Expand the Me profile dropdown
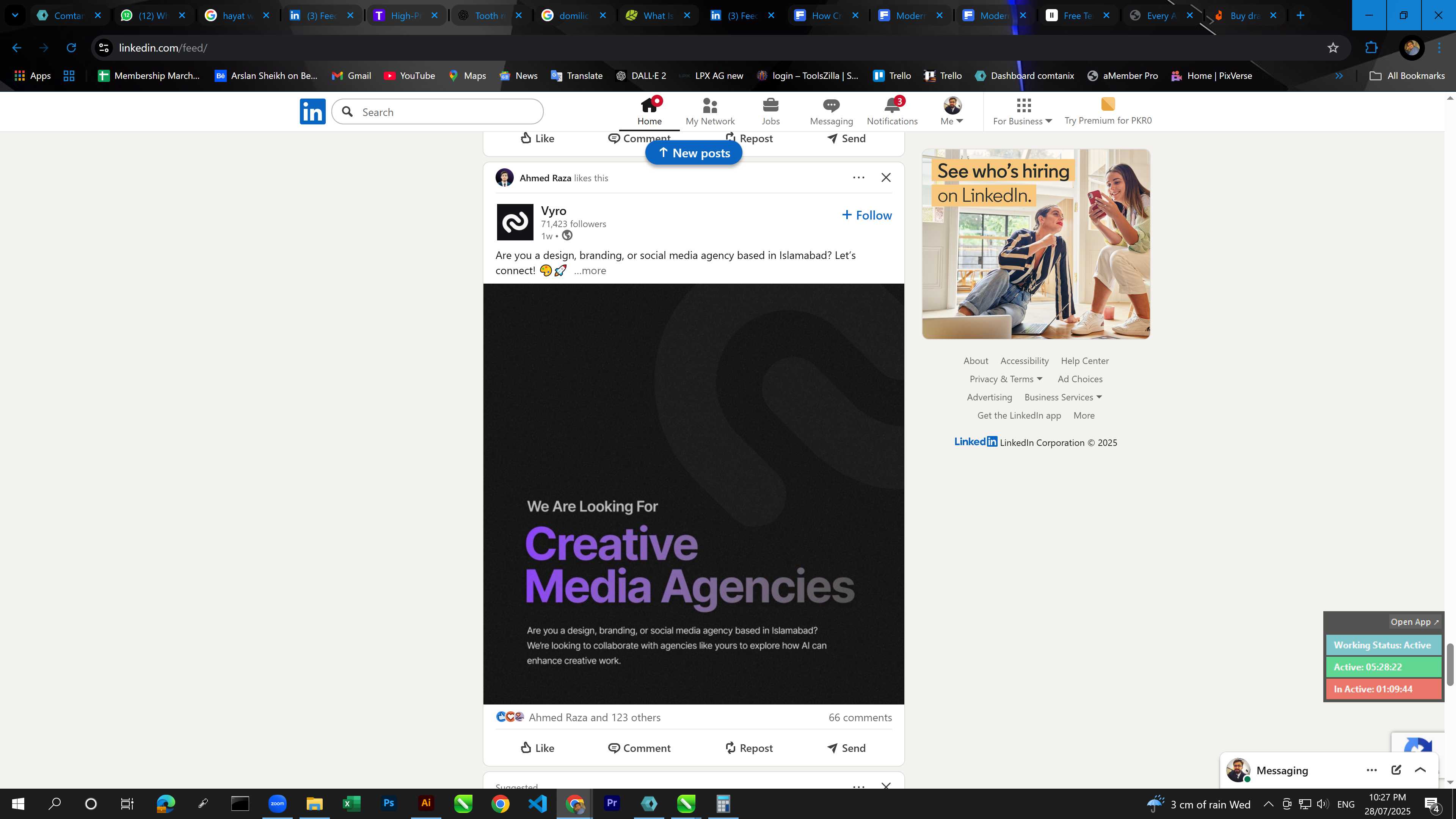1456x819 pixels. coord(952,111)
